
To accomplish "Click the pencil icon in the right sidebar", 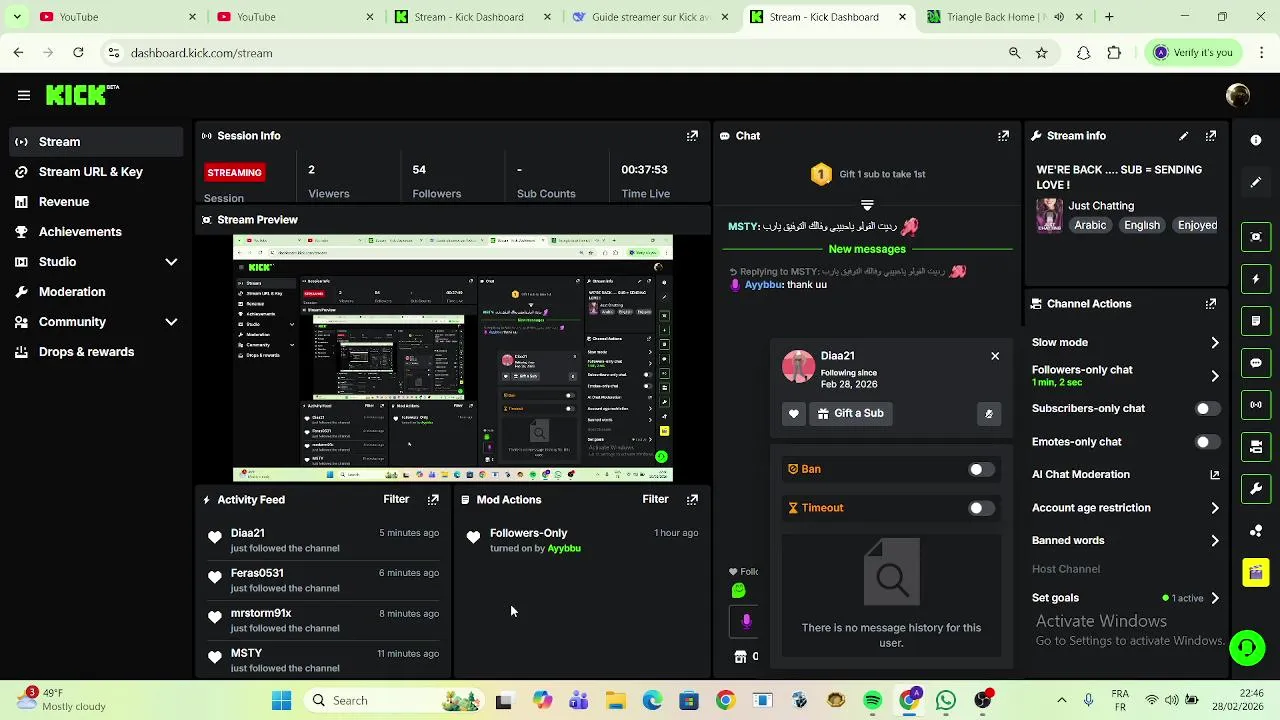I will click(1256, 183).
